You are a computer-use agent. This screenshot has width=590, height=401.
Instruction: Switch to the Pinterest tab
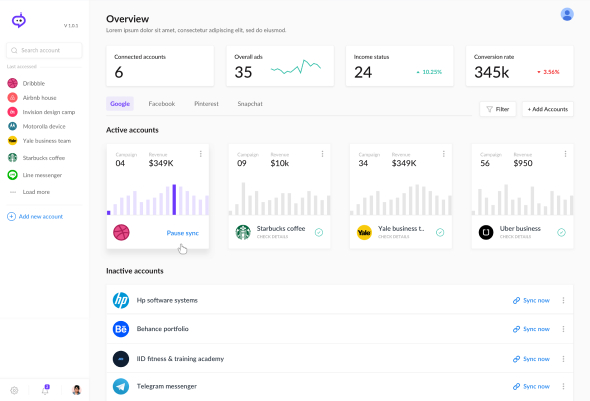(x=206, y=103)
